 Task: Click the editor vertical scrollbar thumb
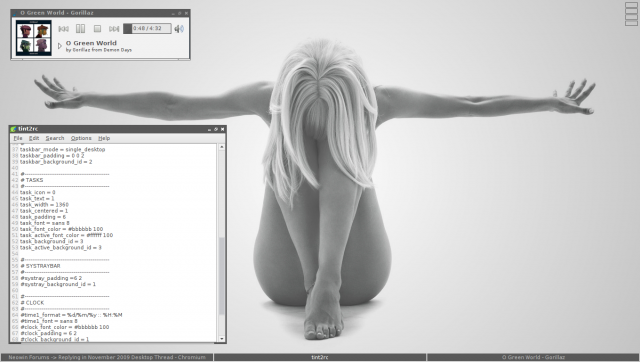click(x=222, y=276)
